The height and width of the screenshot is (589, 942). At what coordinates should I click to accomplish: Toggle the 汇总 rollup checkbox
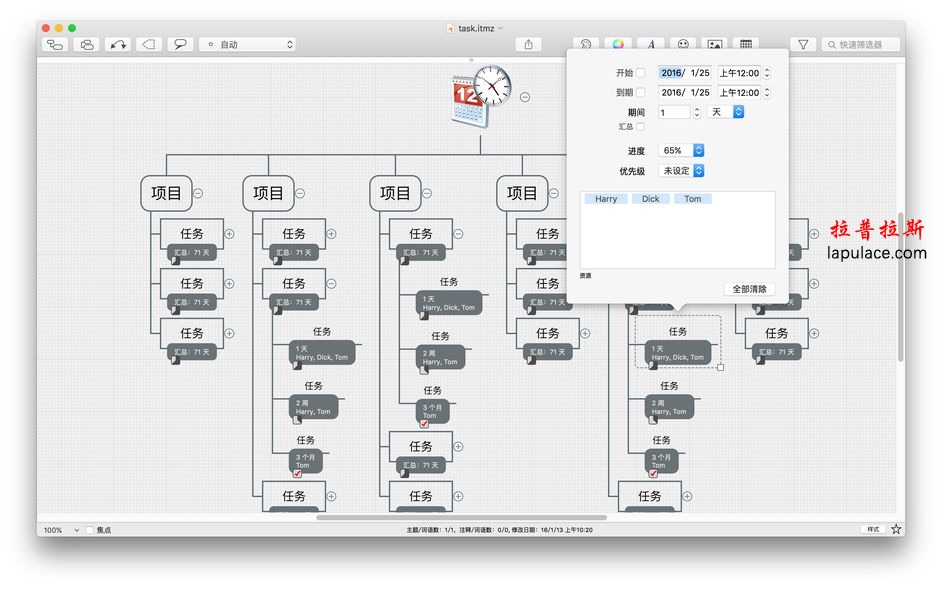tap(640, 127)
